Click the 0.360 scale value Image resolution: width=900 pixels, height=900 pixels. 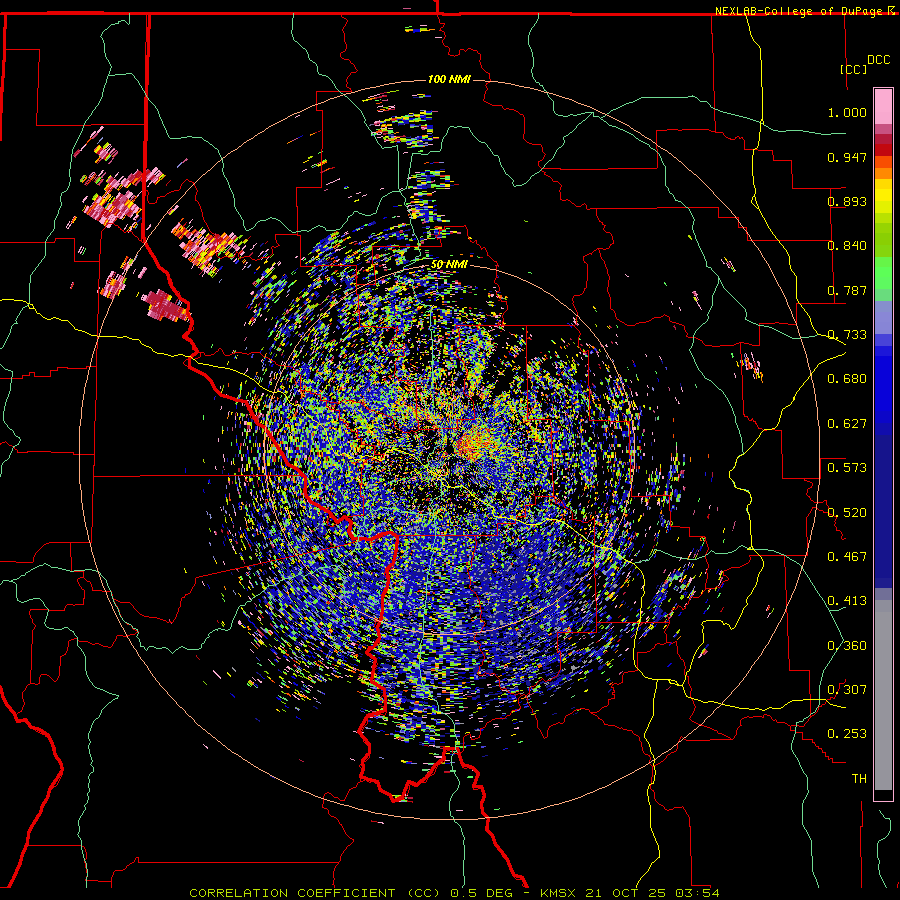coord(847,646)
